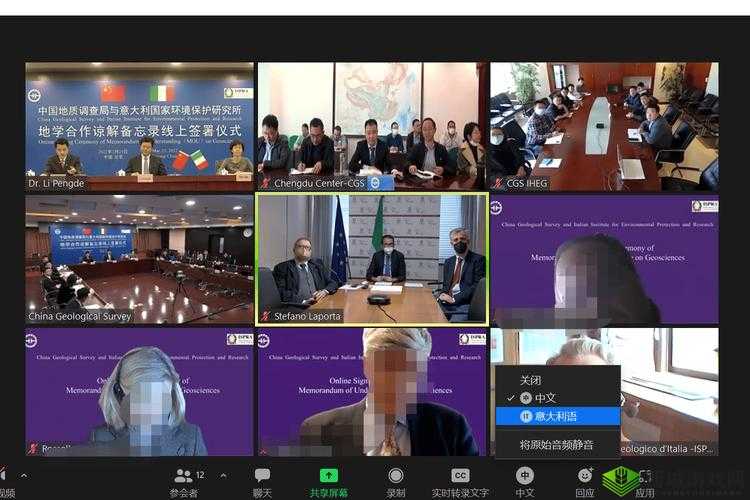Click the 中文 interpretation icon in toolbar
Image resolution: width=750 pixels, height=500 pixels.
click(525, 482)
